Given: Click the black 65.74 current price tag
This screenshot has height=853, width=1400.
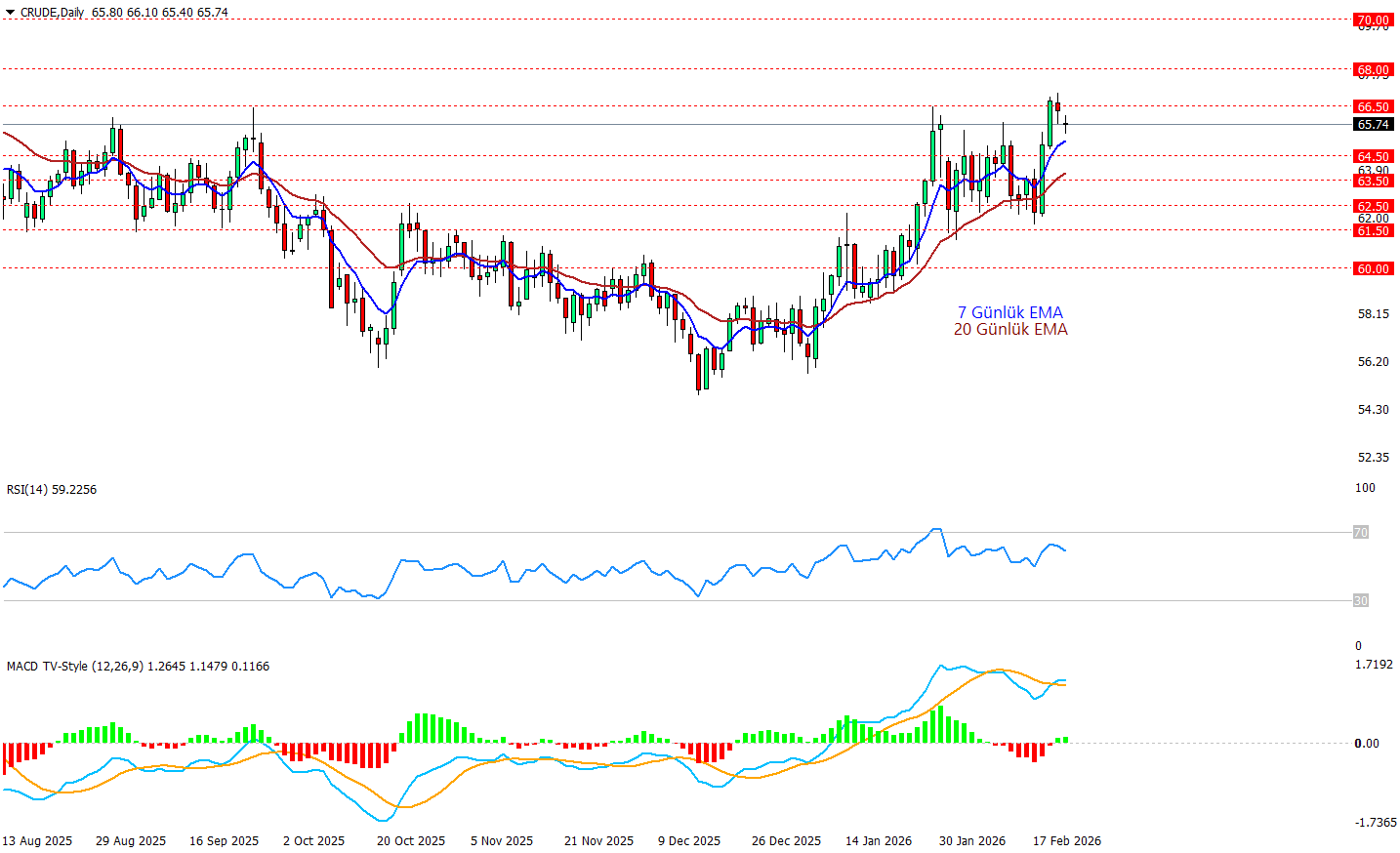Looking at the screenshot, I should 1373,125.
